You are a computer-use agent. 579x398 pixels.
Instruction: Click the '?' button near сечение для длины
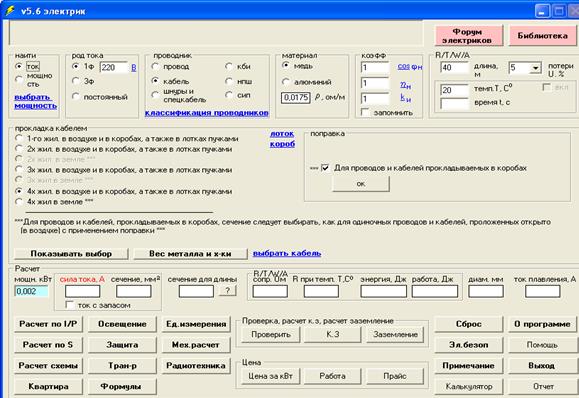(227, 291)
